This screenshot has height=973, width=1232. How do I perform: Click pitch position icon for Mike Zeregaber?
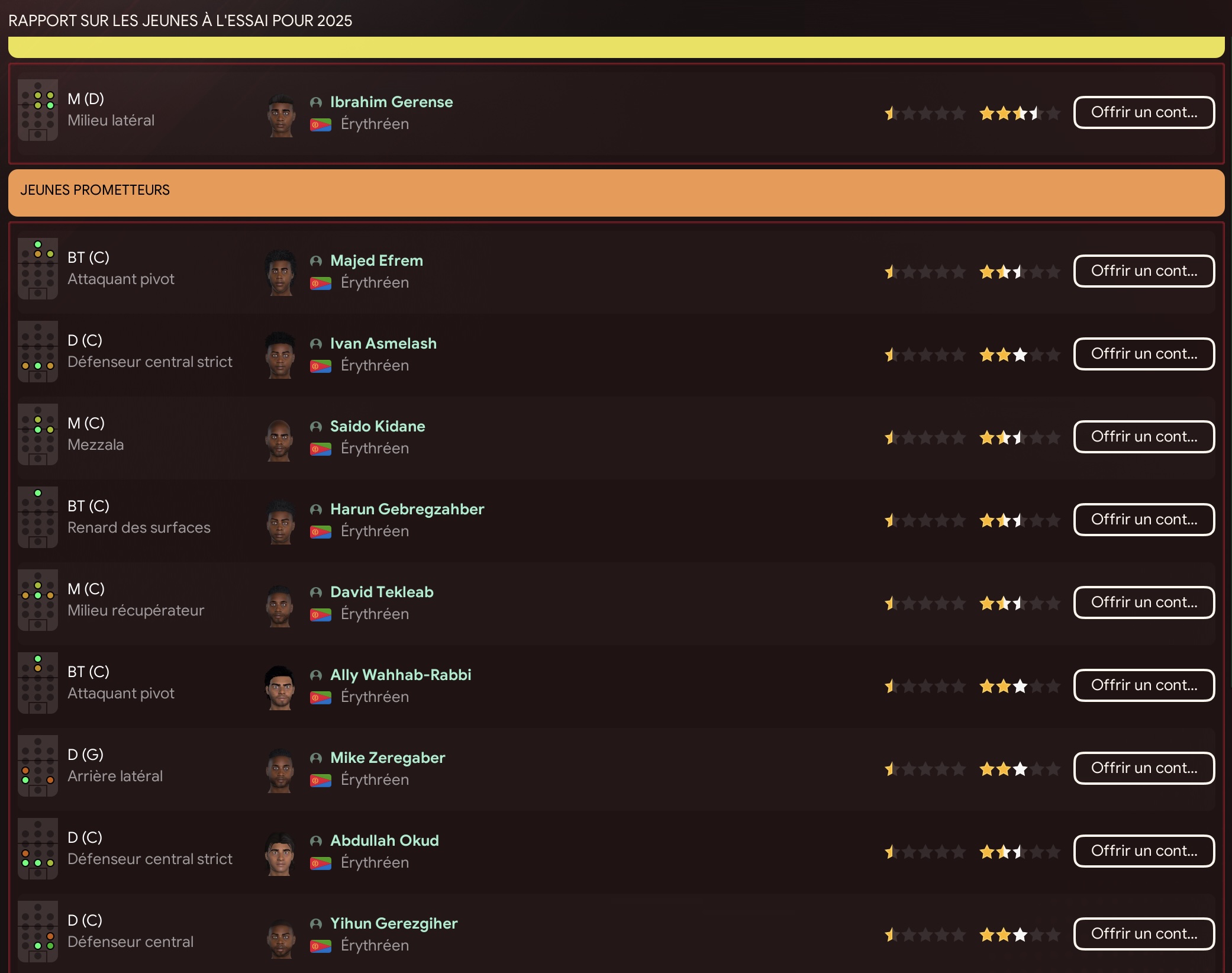click(x=38, y=766)
